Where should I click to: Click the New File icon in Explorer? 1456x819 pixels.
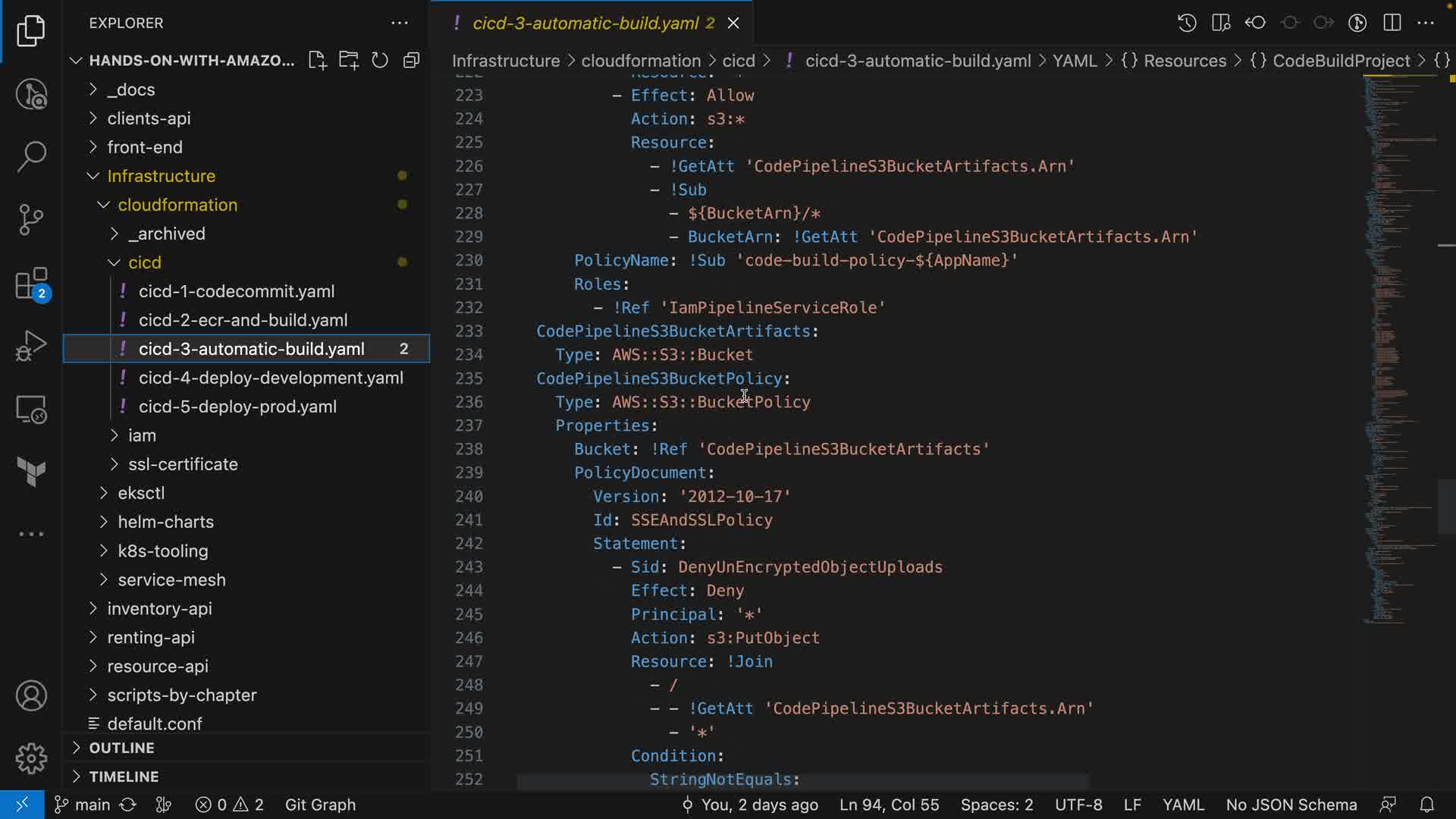317,61
